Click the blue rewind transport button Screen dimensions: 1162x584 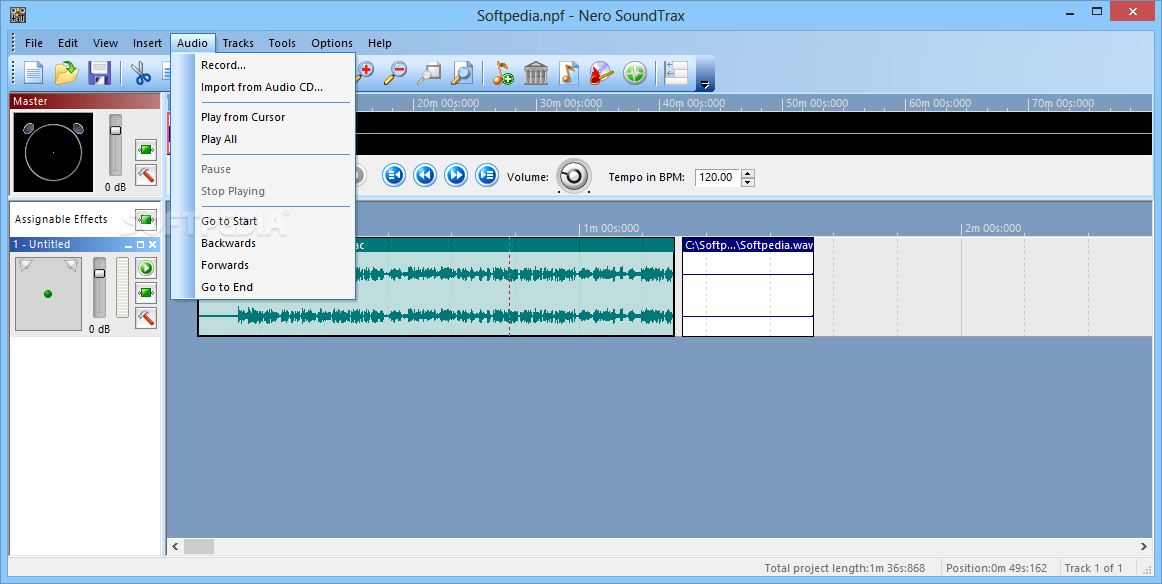pos(425,175)
